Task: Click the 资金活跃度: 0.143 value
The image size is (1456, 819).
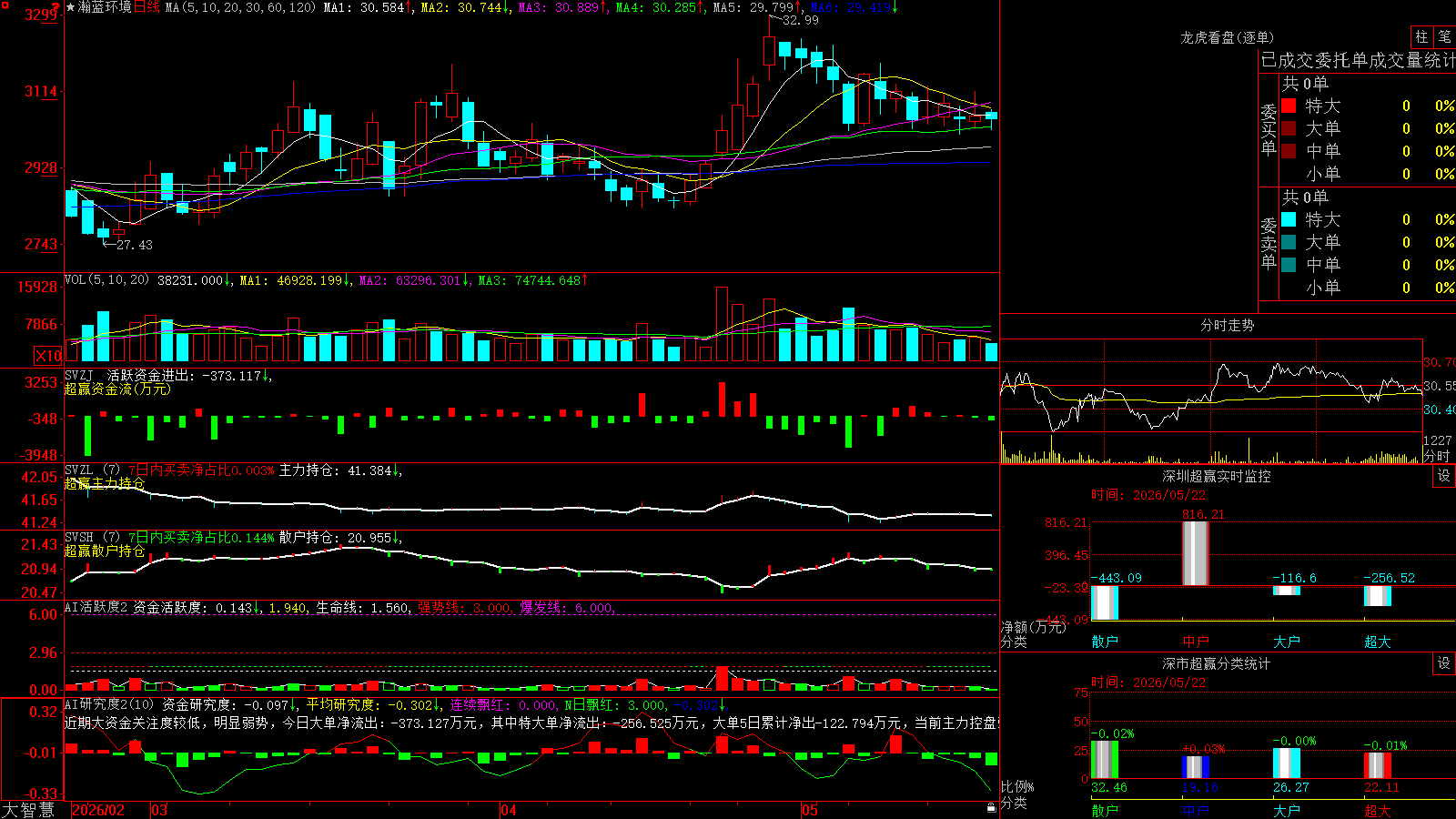Action: (x=193, y=608)
